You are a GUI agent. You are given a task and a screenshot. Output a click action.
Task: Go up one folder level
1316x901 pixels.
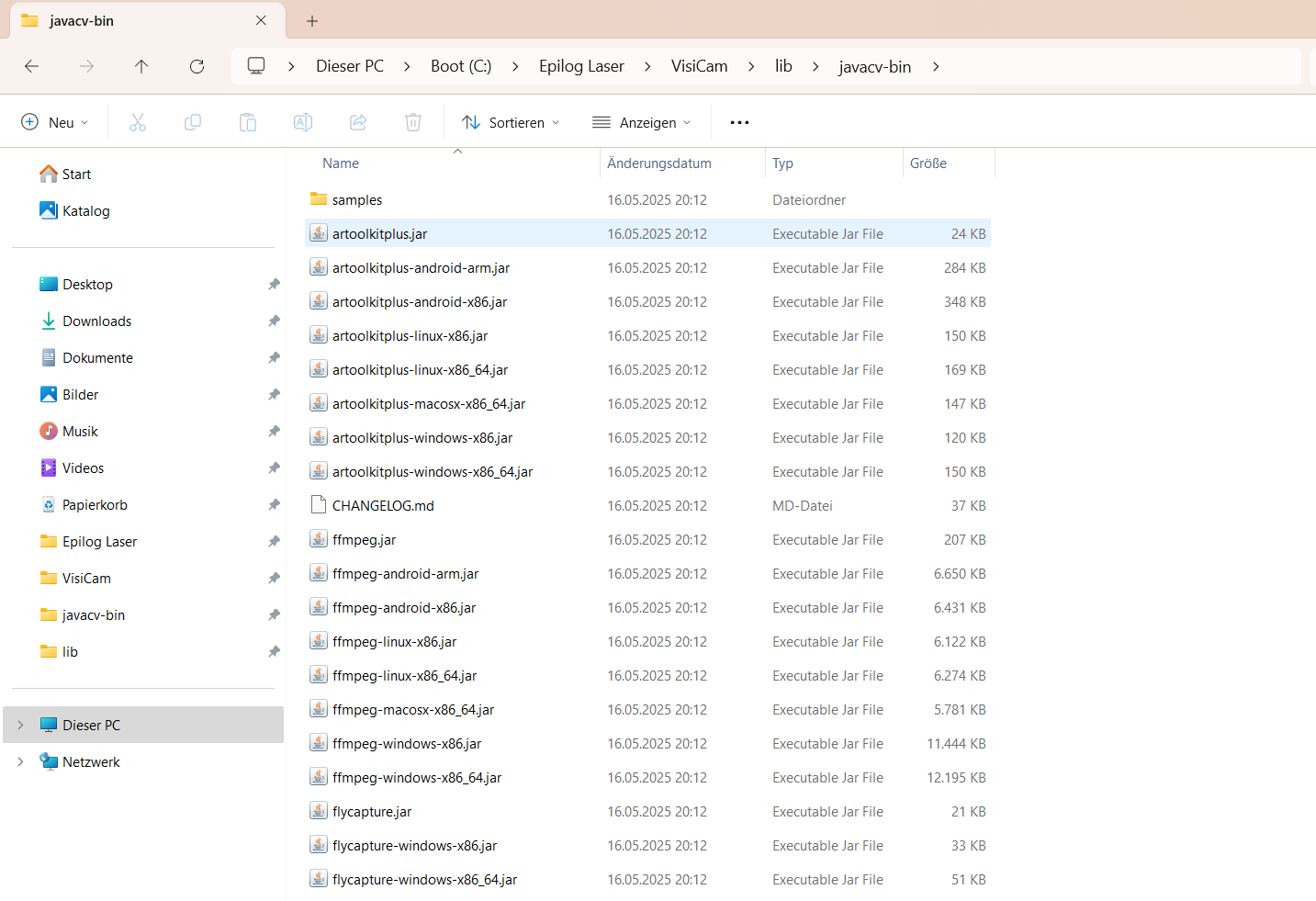[x=141, y=66]
